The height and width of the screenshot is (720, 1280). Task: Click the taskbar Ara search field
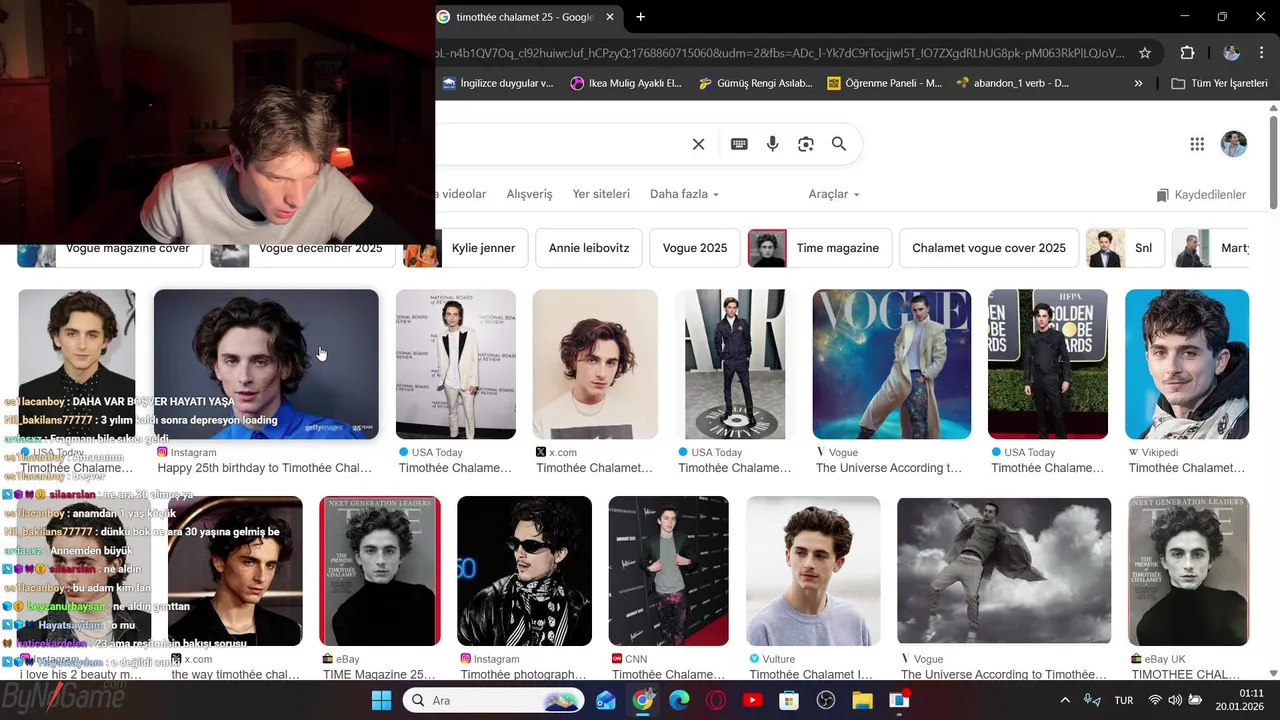(494, 700)
